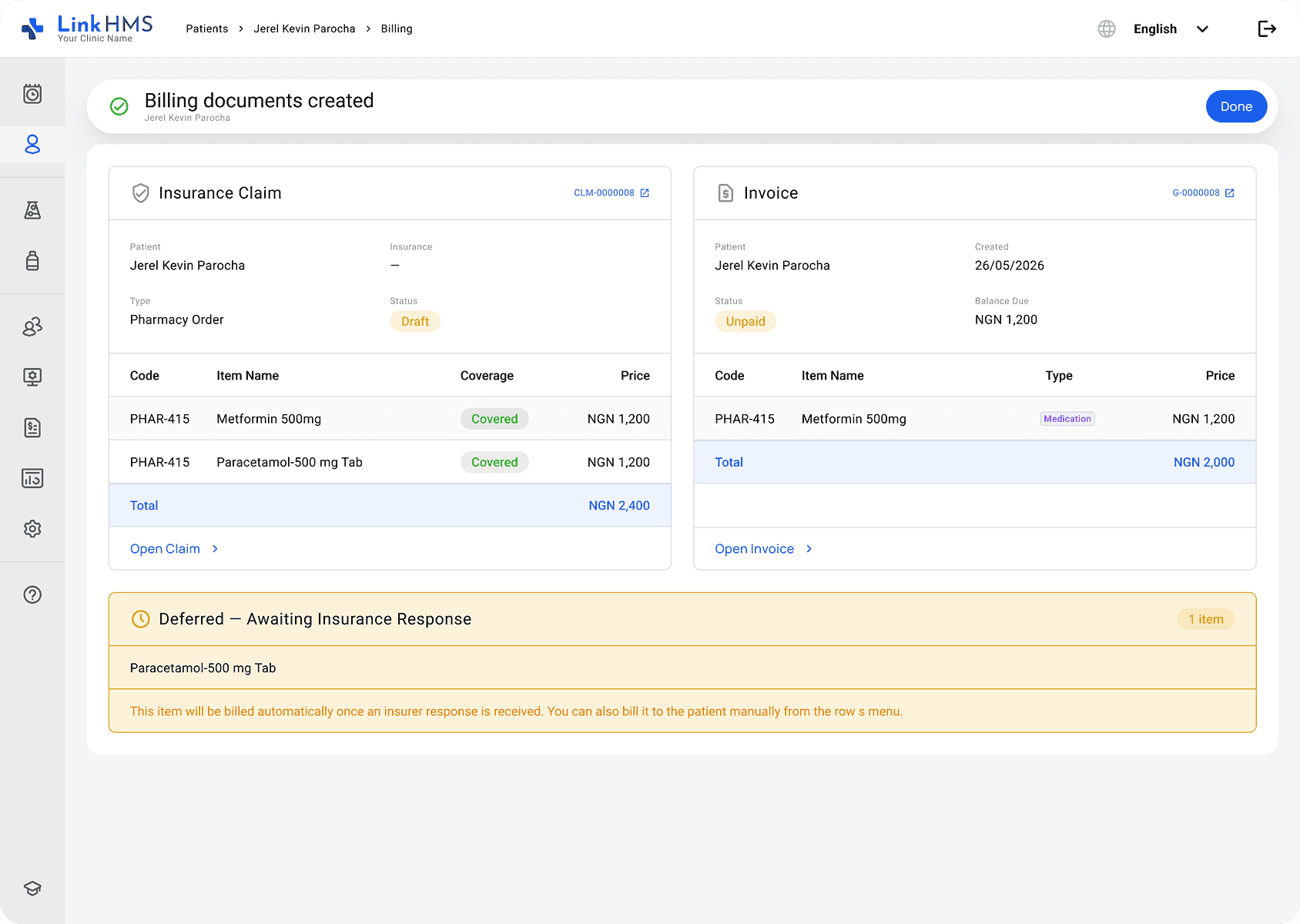Click Covered badge in Metformin claim row

(x=494, y=419)
